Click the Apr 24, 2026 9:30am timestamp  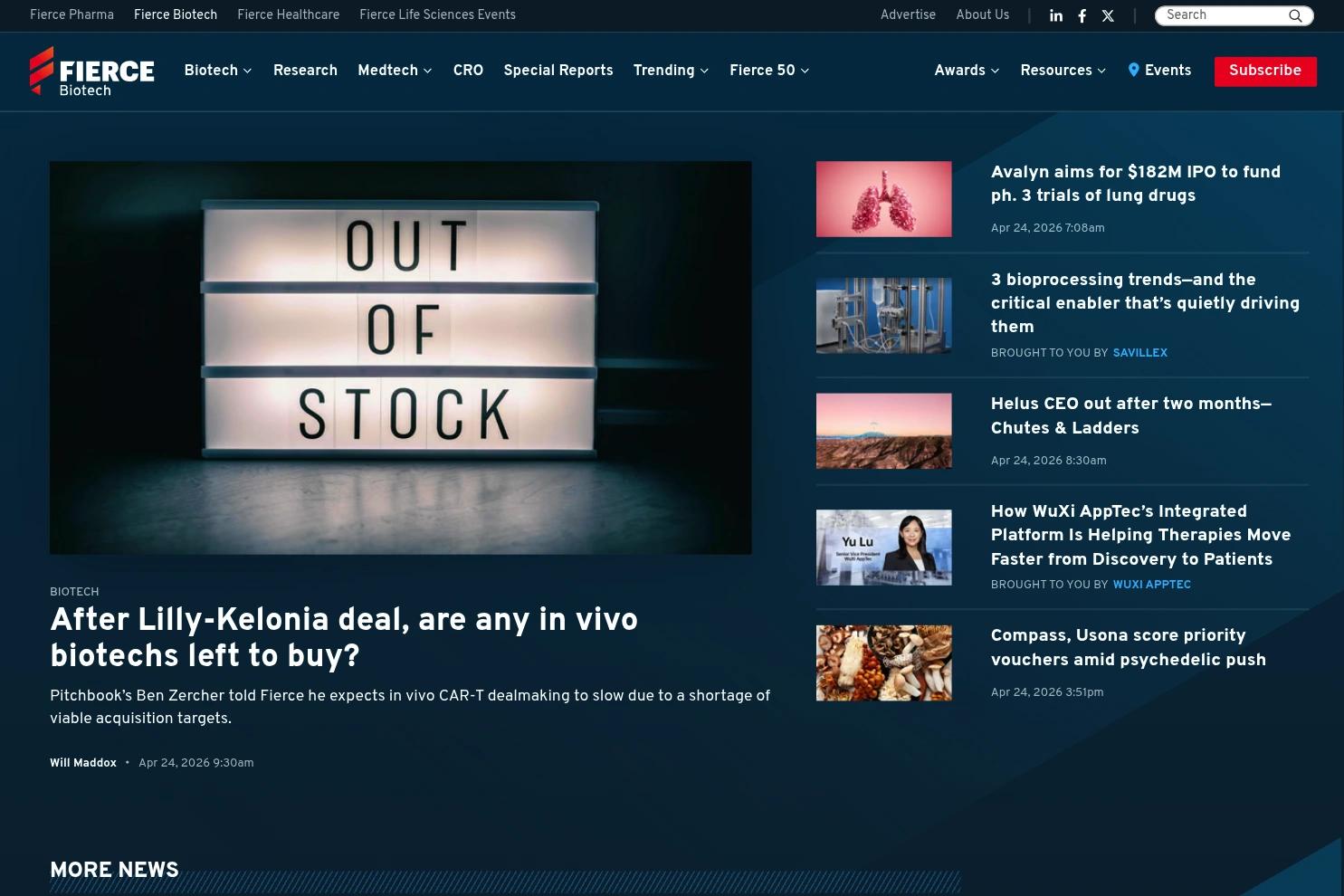point(195,763)
